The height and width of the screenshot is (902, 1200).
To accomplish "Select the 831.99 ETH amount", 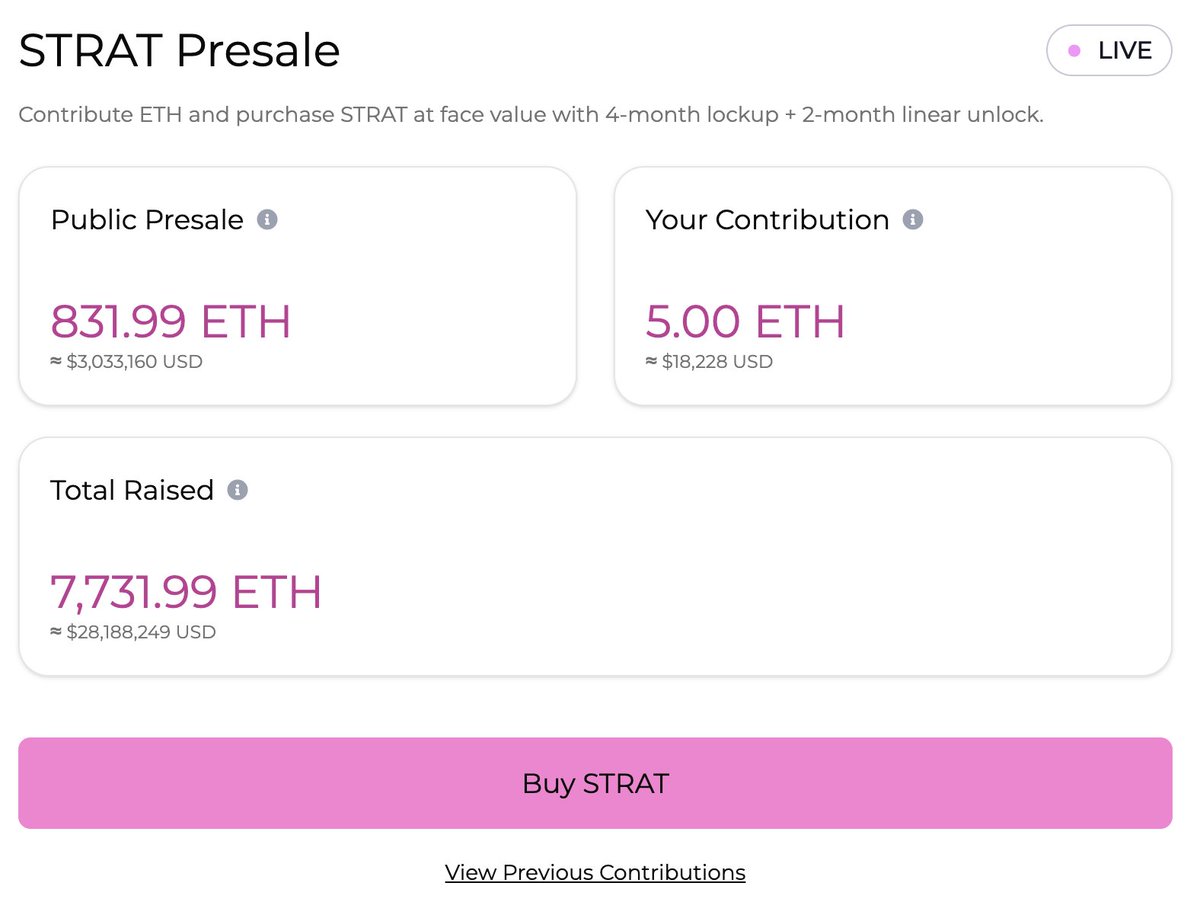I will [x=171, y=322].
